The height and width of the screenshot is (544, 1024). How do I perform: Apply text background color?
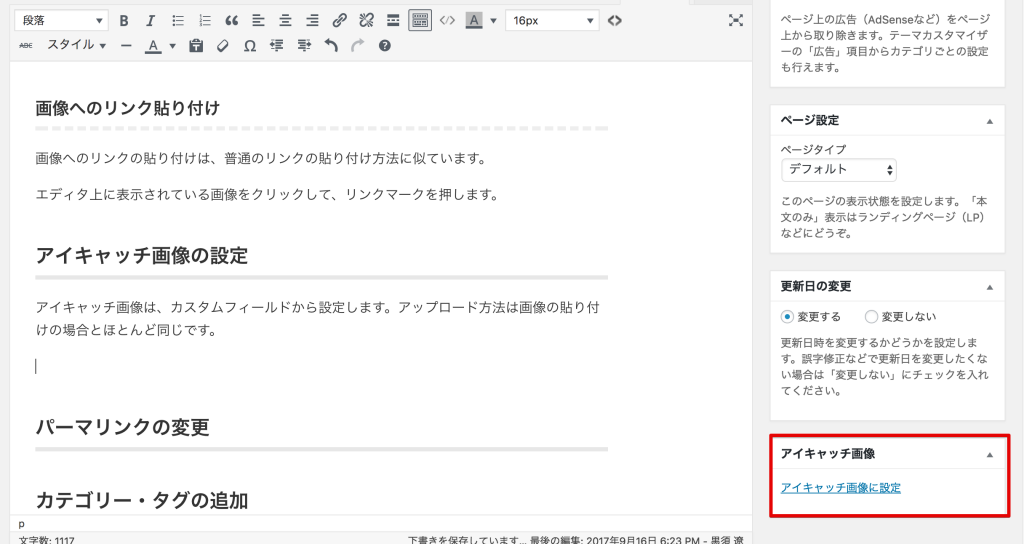474,21
